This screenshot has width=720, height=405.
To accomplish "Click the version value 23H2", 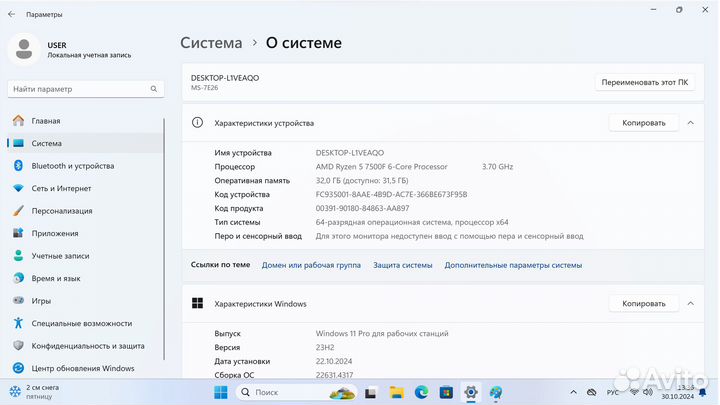I will [x=325, y=347].
